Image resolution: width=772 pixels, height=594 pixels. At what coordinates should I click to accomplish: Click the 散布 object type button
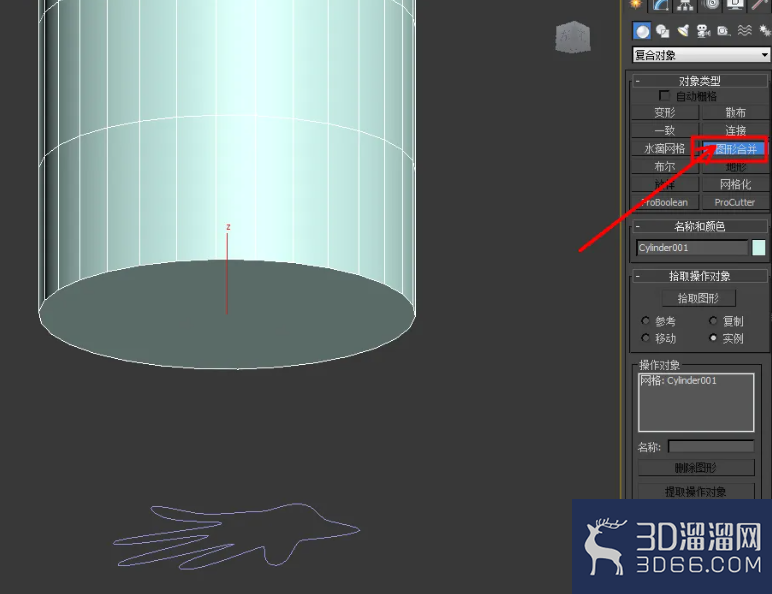pyautogui.click(x=736, y=112)
